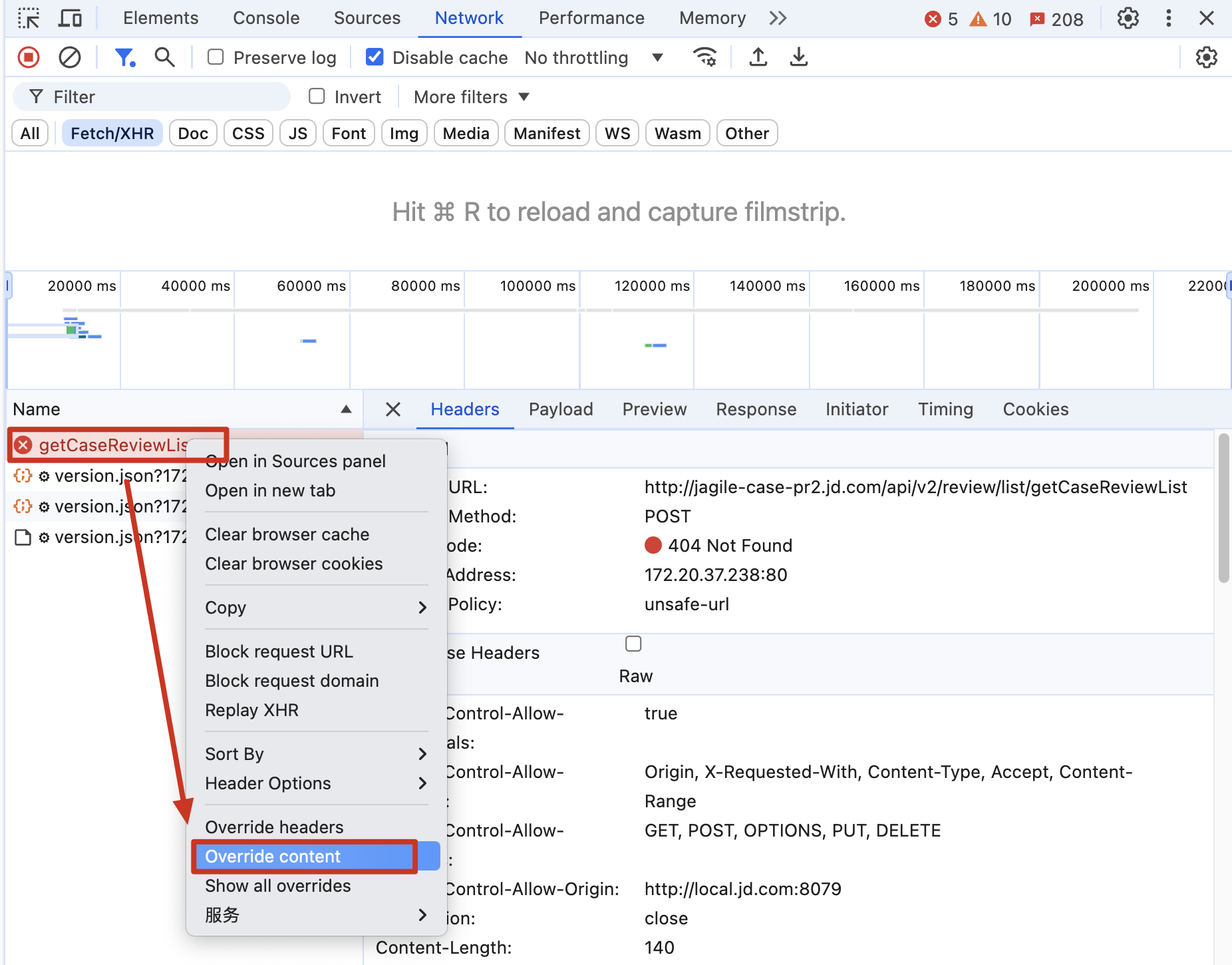
Task: Open network search magnifier
Action: click(x=164, y=58)
